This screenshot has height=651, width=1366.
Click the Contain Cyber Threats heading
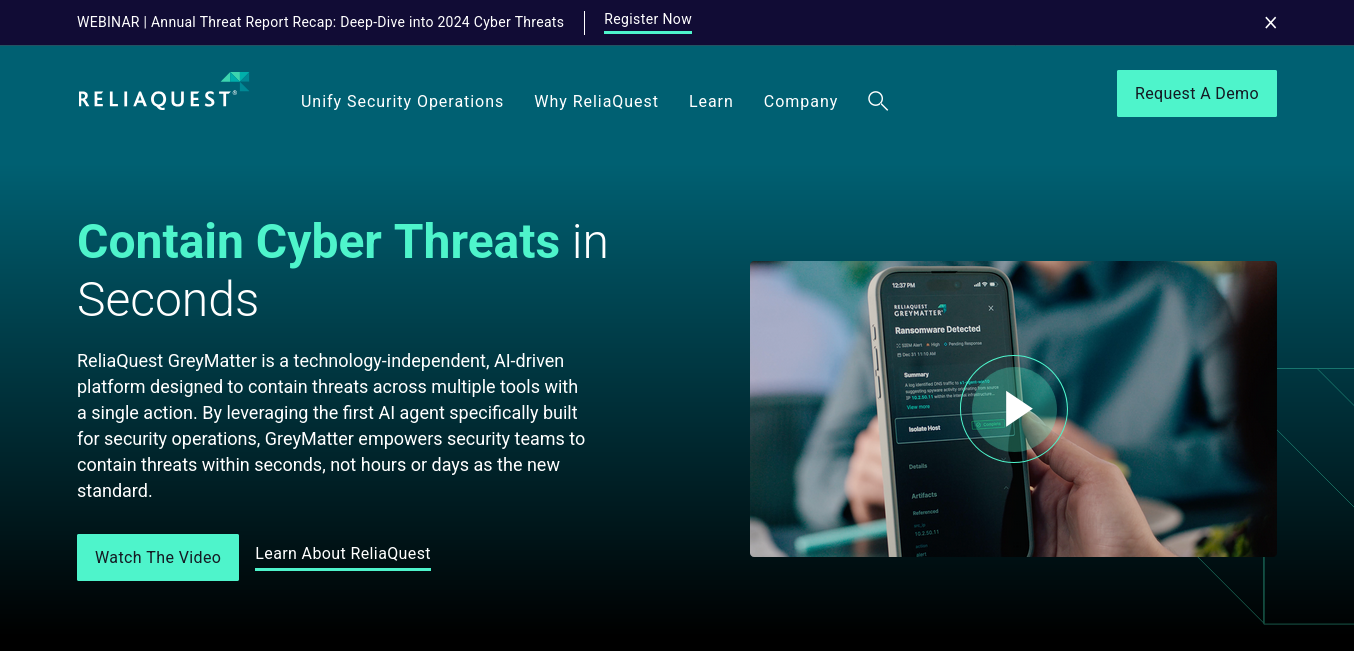[342, 270]
